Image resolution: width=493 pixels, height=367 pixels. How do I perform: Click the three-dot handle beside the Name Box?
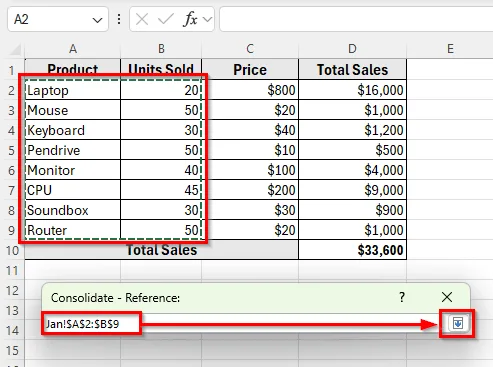(119, 19)
